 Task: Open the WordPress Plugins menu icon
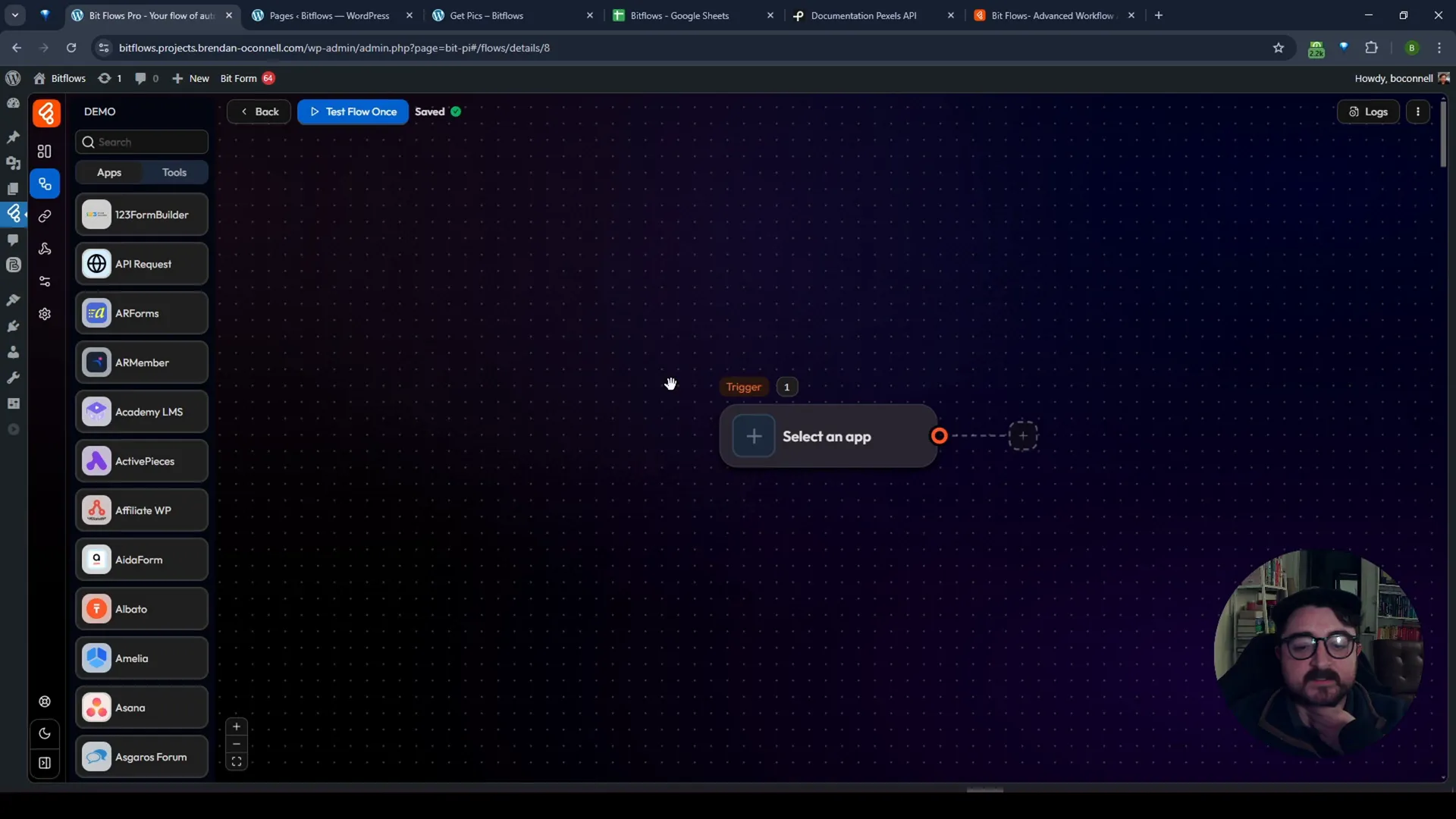(x=13, y=326)
